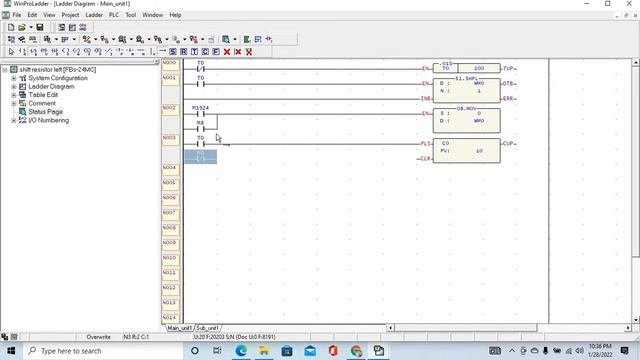
Task: Click vertical scrollbar down arrow
Action: 636,320
